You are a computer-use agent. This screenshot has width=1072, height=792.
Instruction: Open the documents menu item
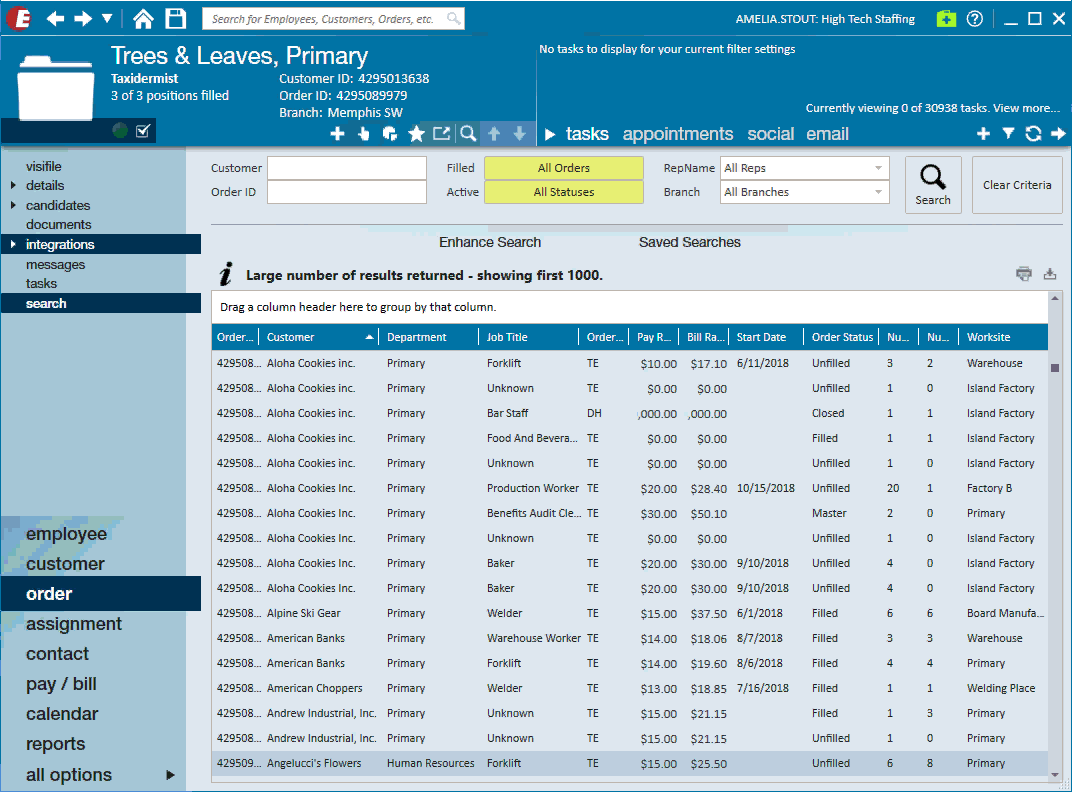coord(59,224)
